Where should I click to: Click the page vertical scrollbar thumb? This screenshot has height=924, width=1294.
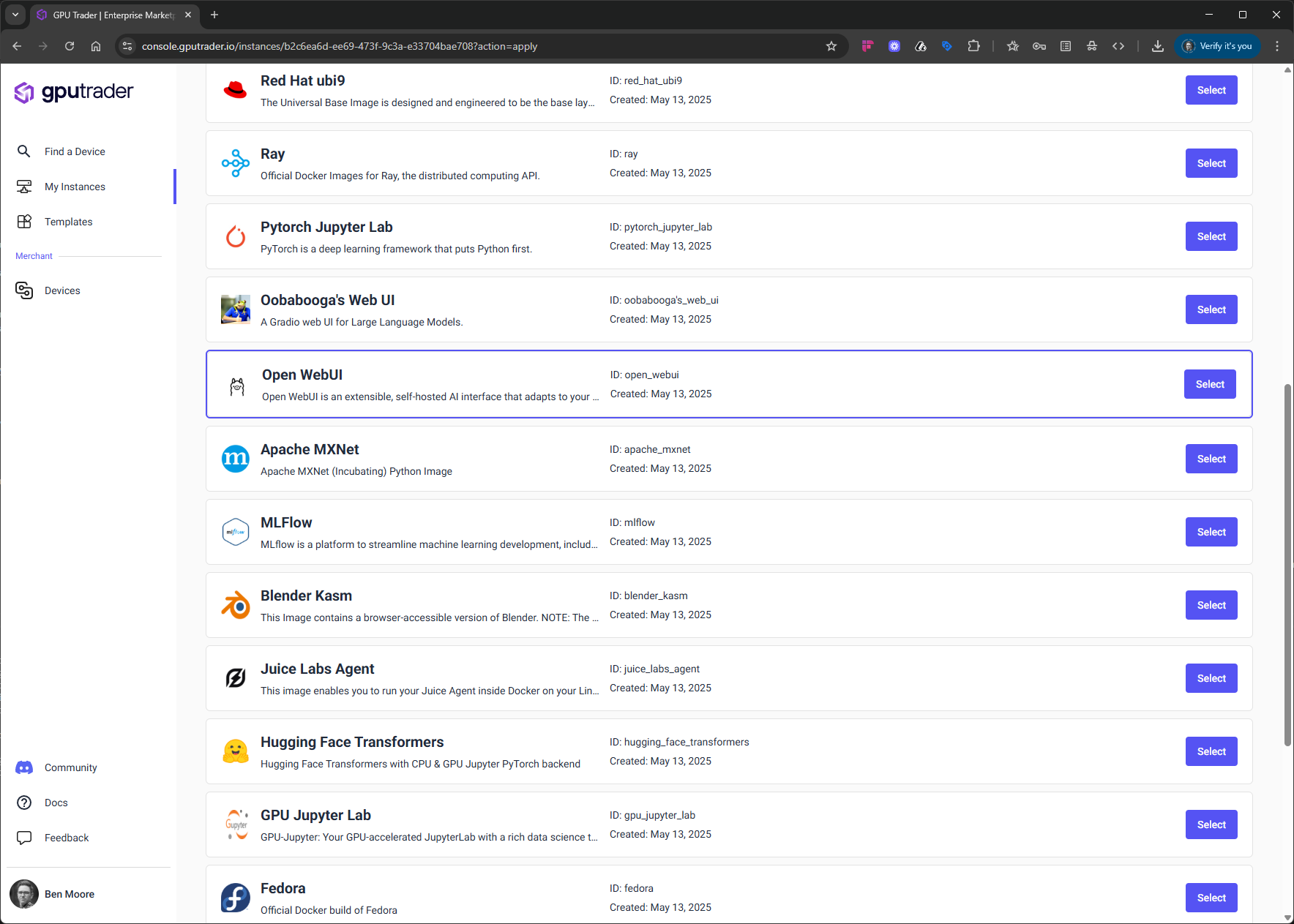coord(1287,565)
